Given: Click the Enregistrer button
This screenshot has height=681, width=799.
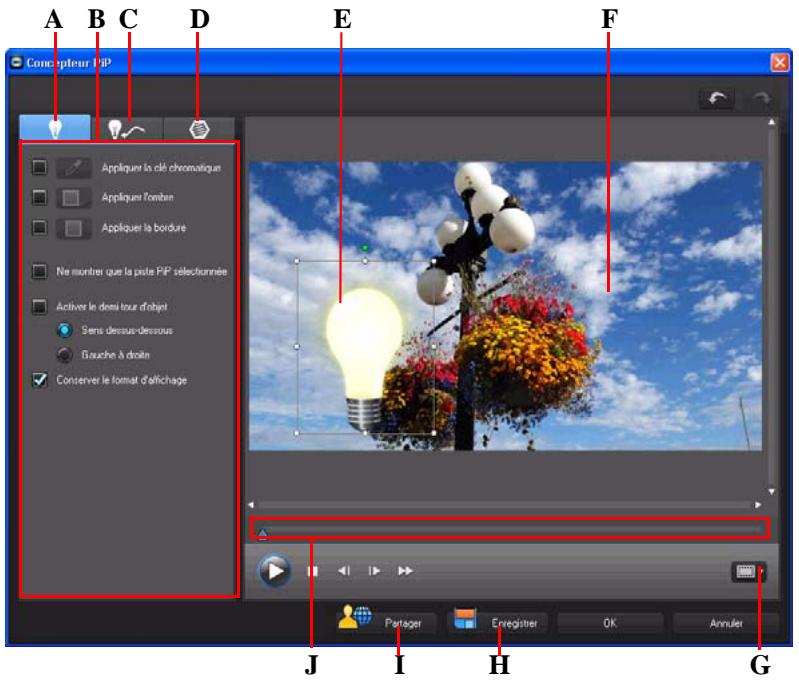Looking at the screenshot, I should 497,622.
